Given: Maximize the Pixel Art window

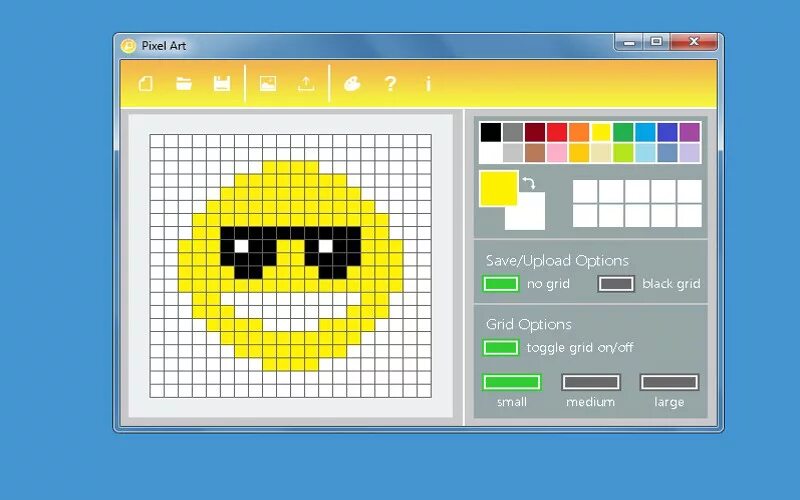Looking at the screenshot, I should pyautogui.click(x=657, y=42).
